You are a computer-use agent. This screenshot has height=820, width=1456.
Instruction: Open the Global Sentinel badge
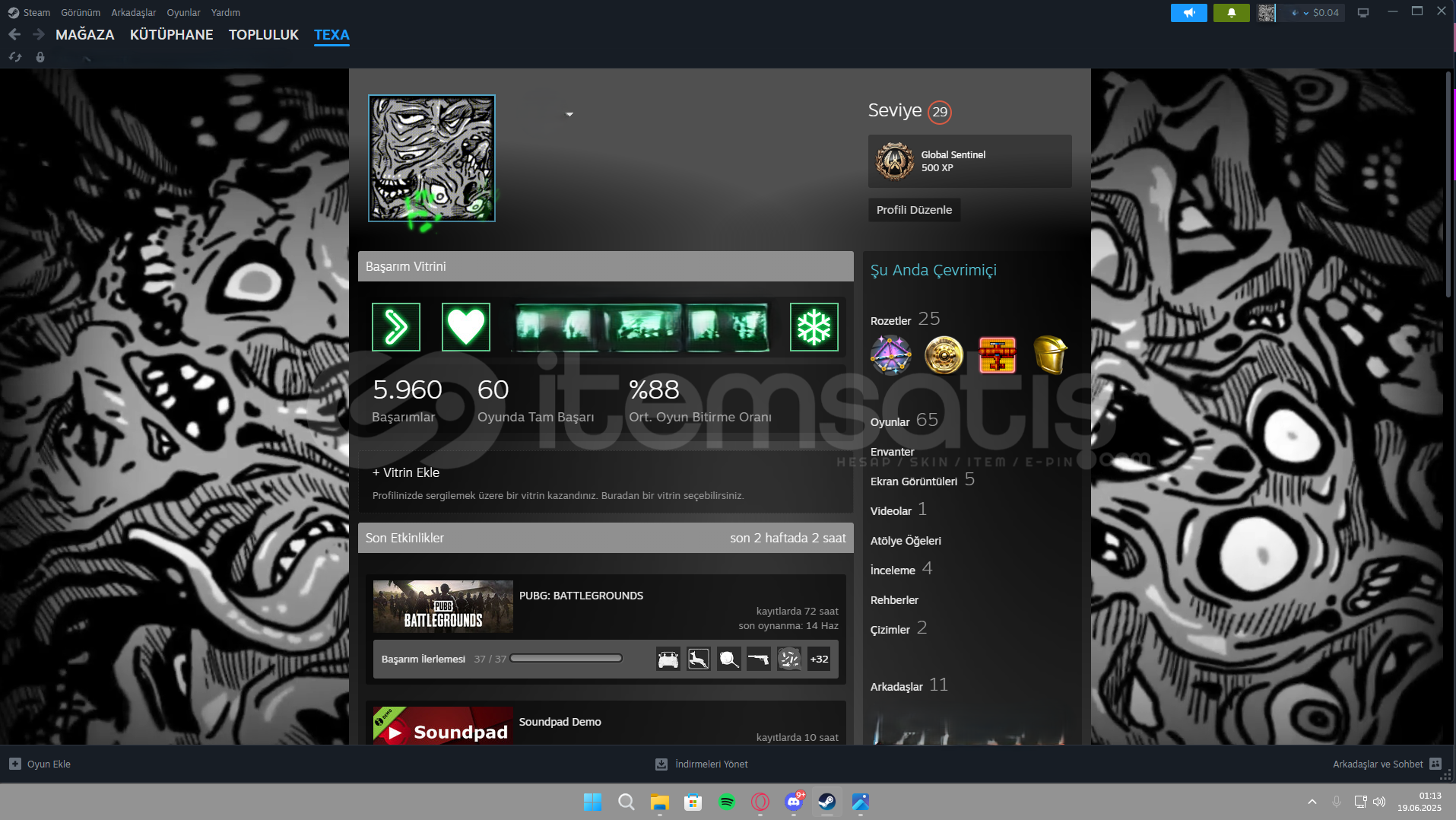[969, 161]
